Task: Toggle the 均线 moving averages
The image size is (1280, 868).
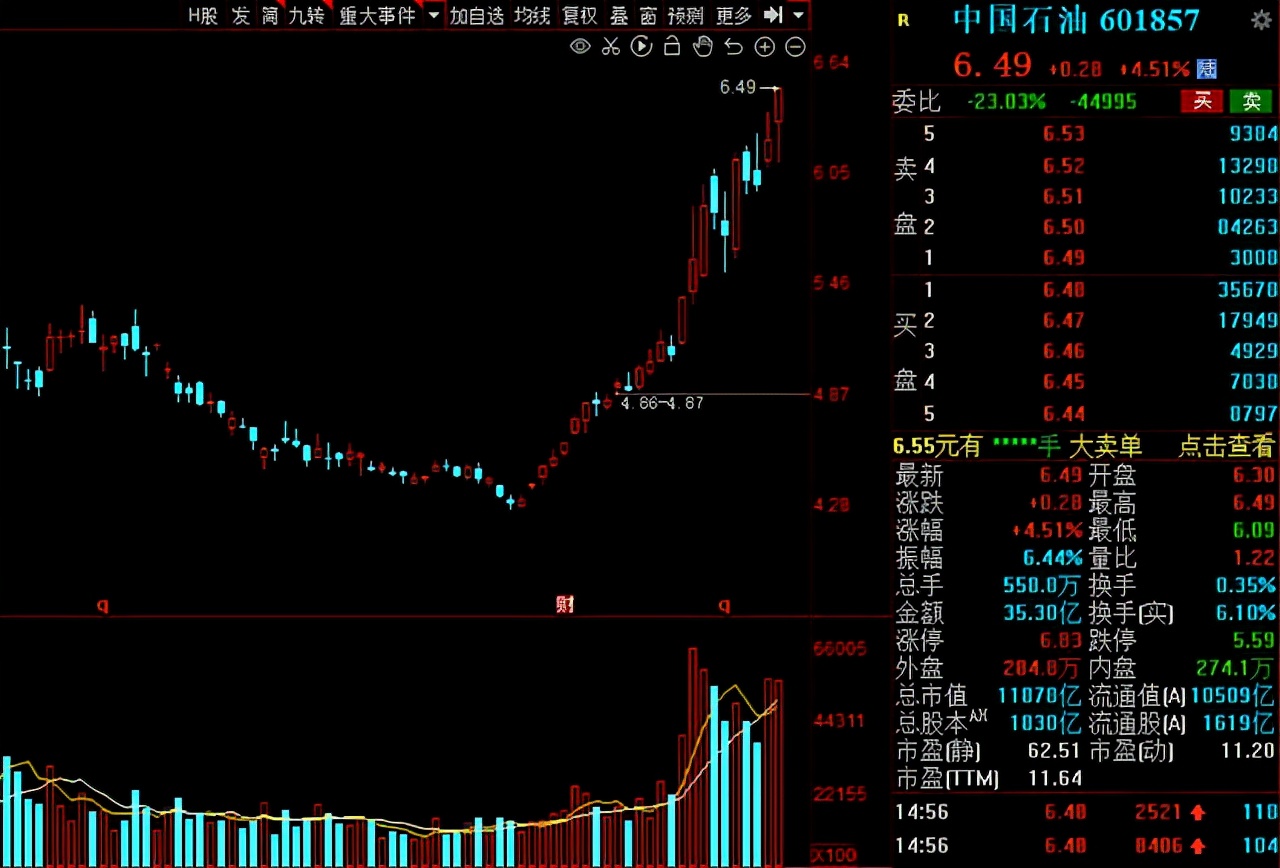Action: point(533,15)
